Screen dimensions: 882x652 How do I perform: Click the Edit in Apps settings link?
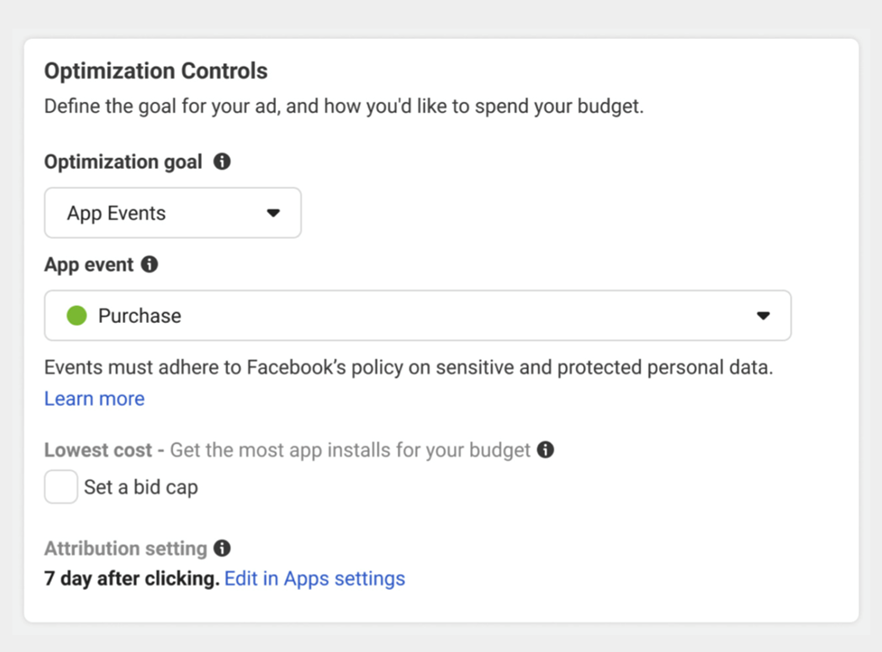point(314,578)
